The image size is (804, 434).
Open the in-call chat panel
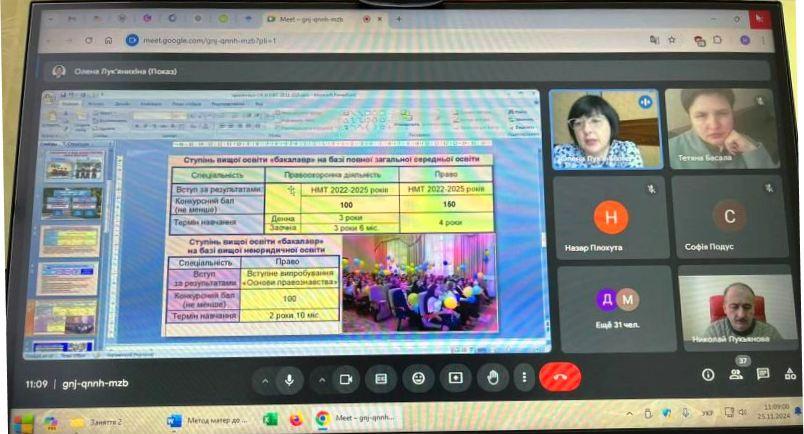point(763,374)
